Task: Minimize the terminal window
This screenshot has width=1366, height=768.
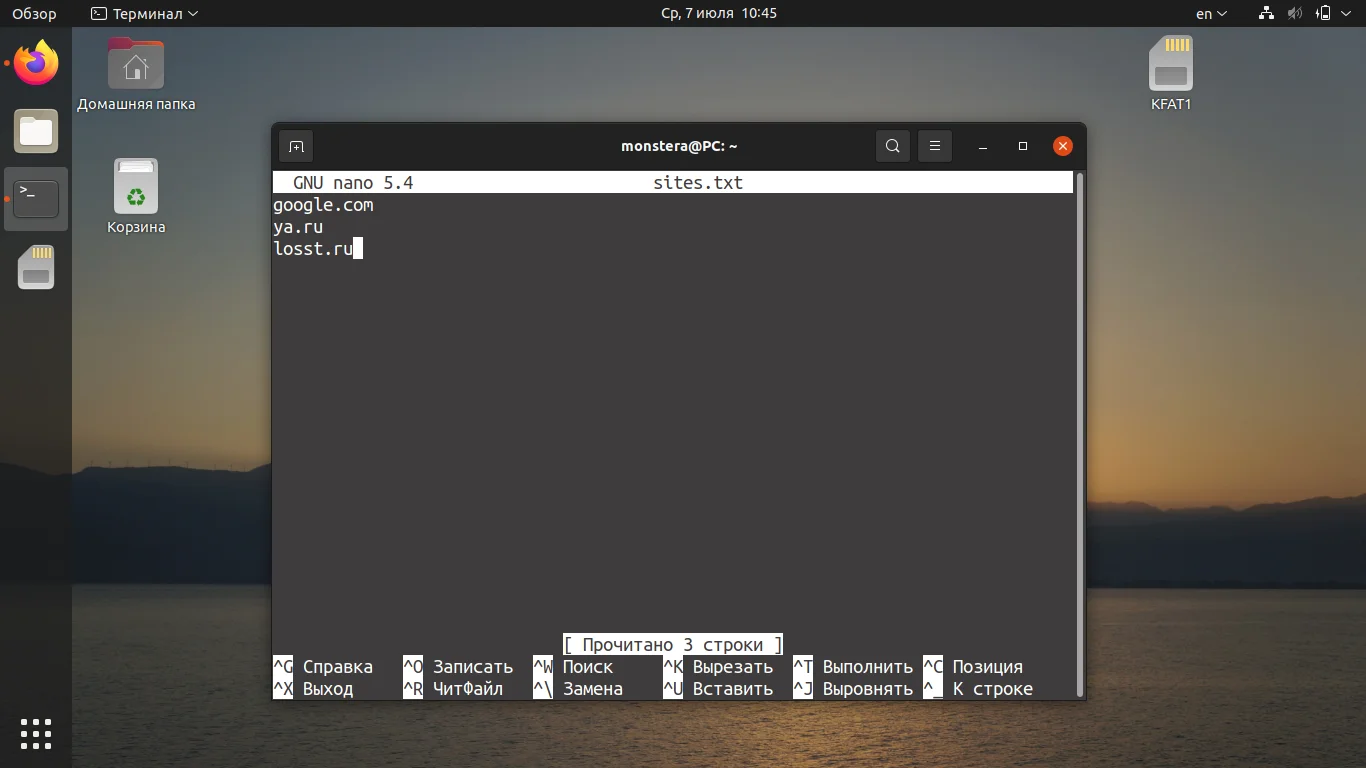Action: (x=983, y=146)
